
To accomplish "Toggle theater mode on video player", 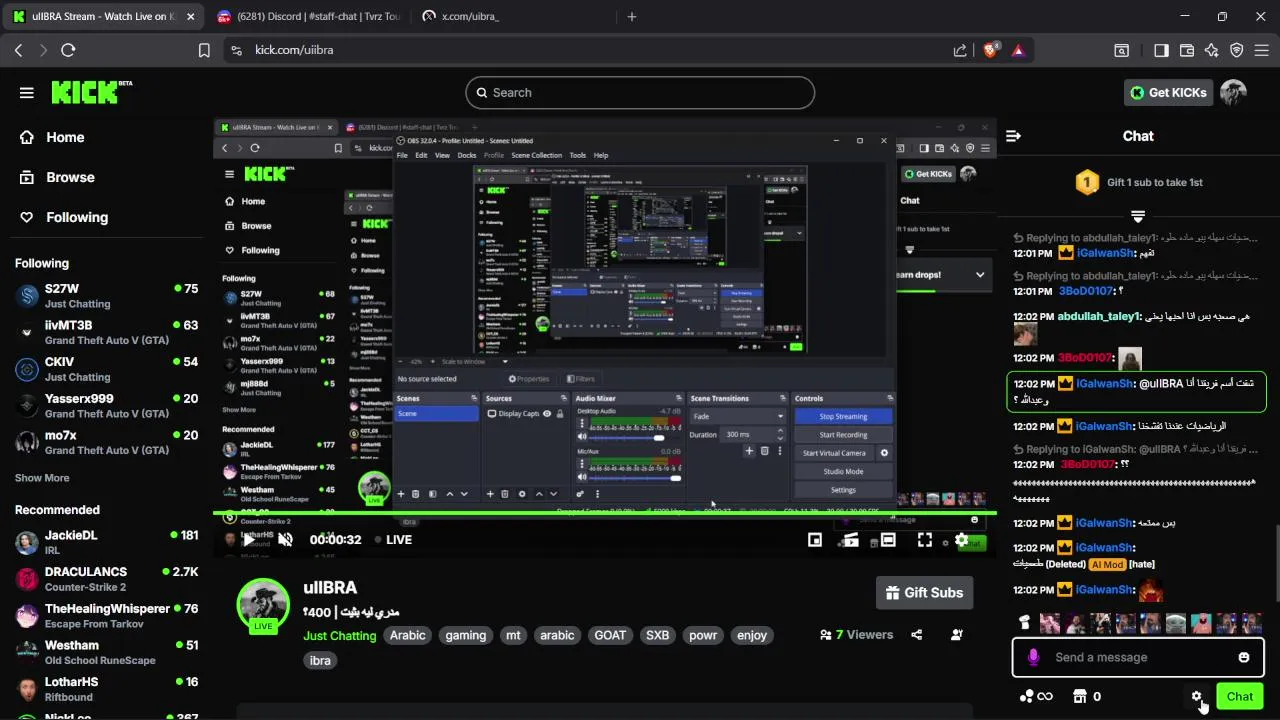I will point(888,540).
